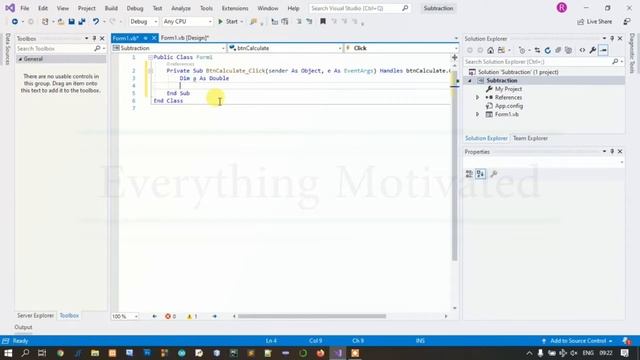This screenshot has width=640, height=360.
Task: Pin the Toolbox panel with auto-hide icon
Action: pyautogui.click(x=94, y=38)
